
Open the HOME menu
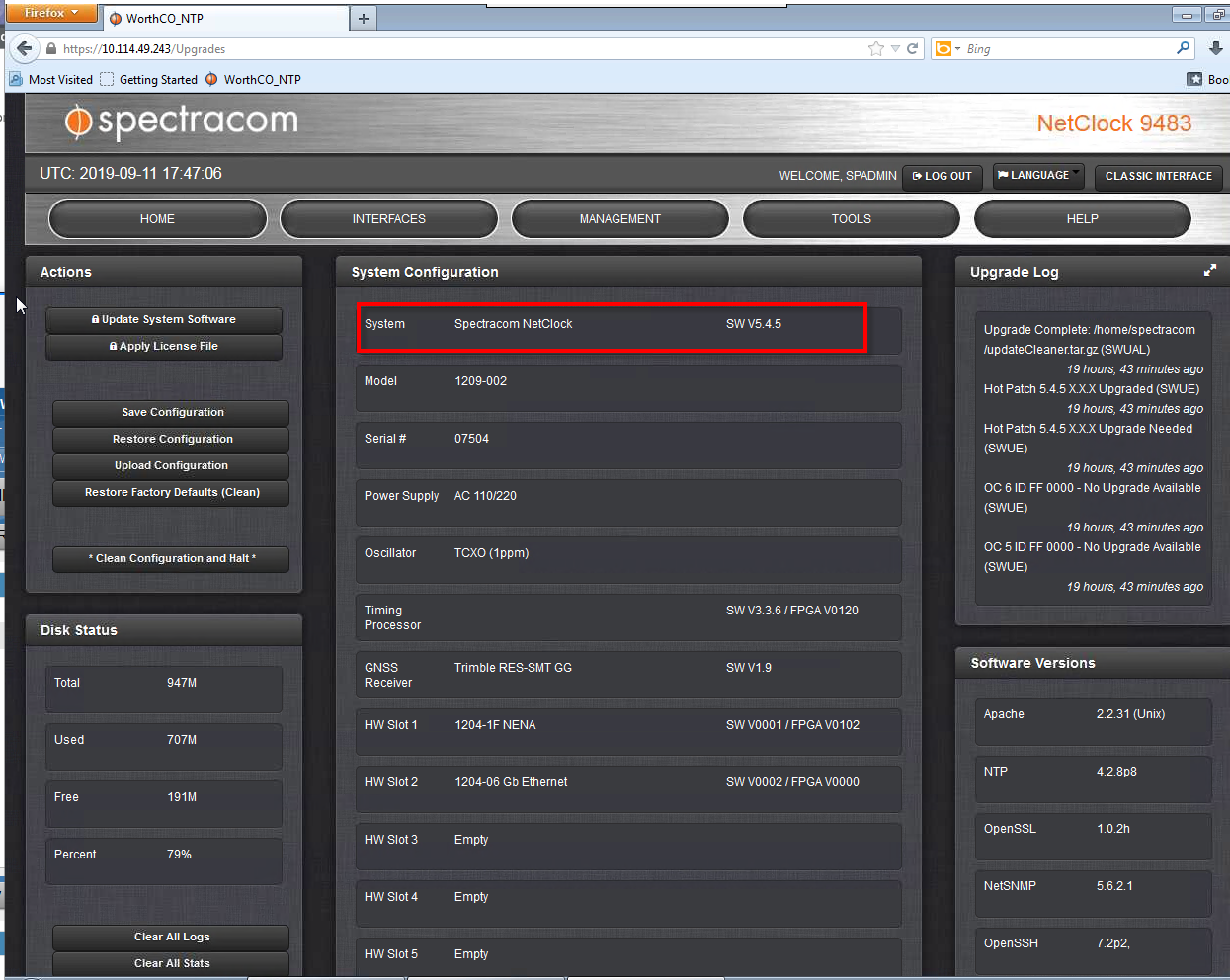pos(157,219)
